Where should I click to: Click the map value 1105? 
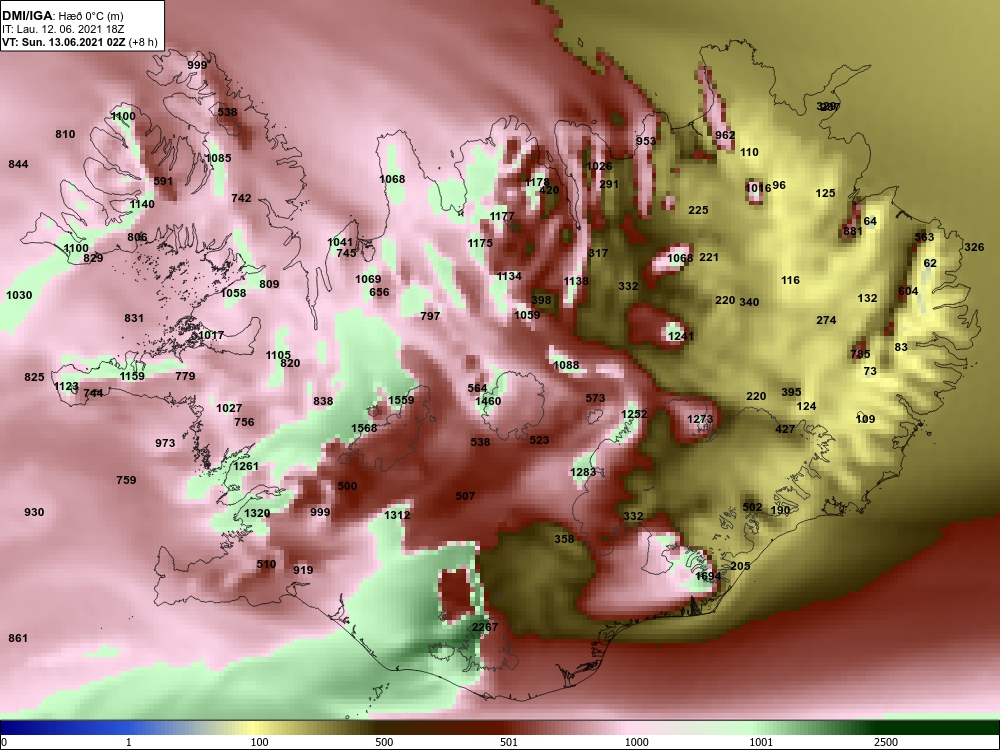tap(278, 355)
